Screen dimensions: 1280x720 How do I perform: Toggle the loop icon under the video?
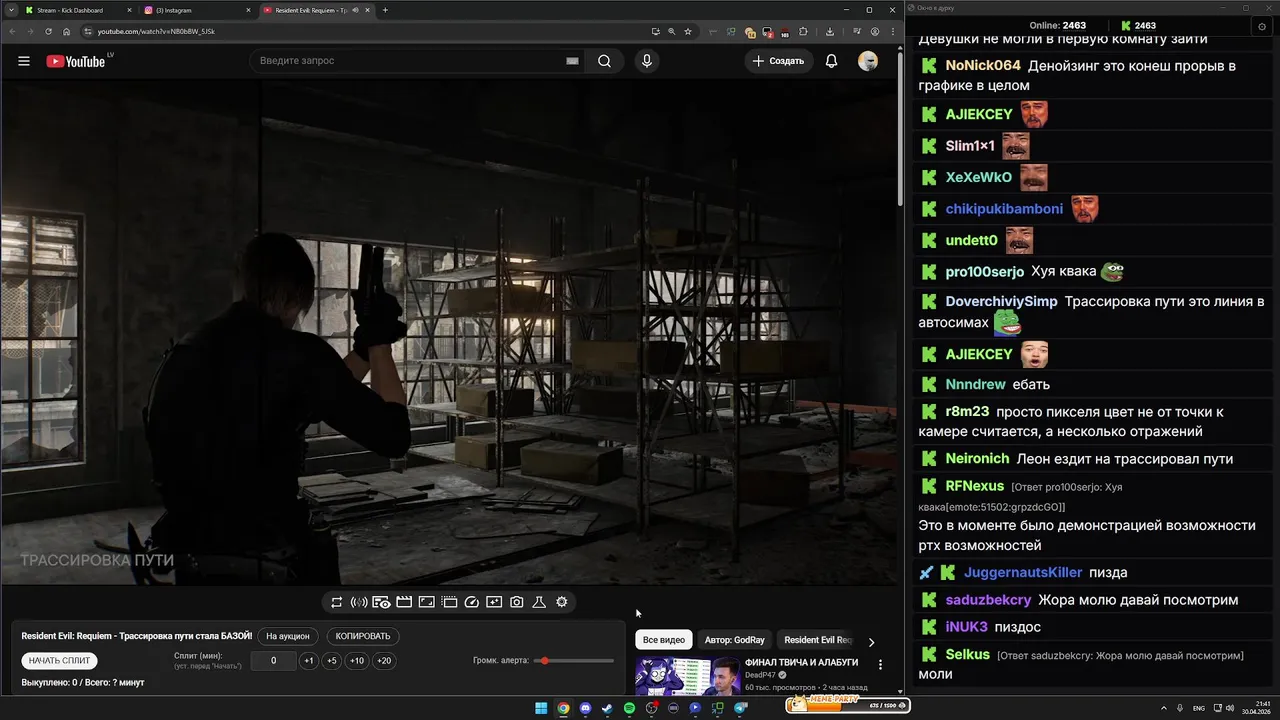click(337, 602)
